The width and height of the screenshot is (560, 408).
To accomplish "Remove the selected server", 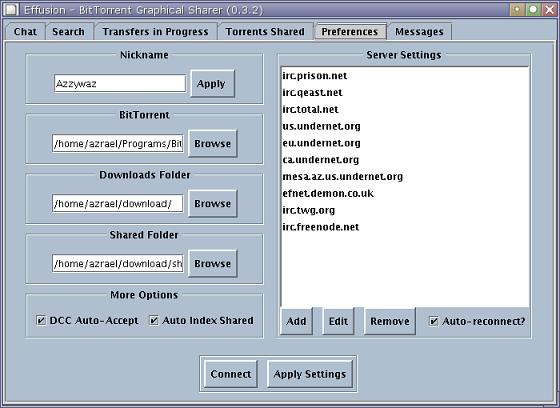I will click(x=390, y=321).
